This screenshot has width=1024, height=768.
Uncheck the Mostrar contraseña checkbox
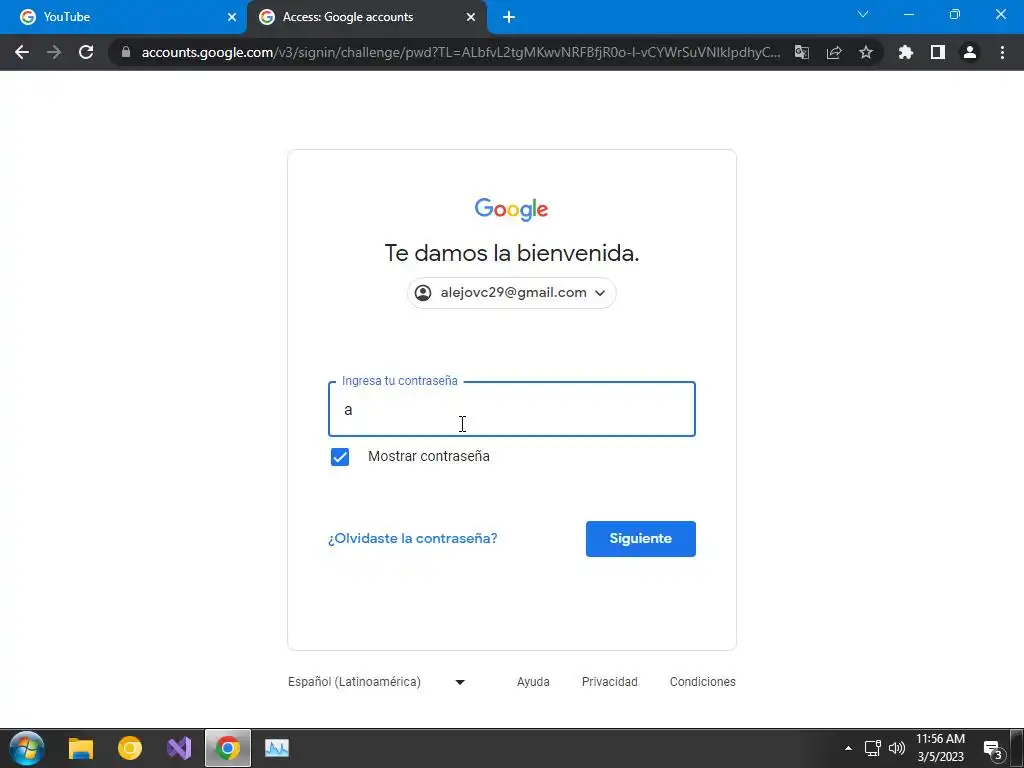coord(340,456)
